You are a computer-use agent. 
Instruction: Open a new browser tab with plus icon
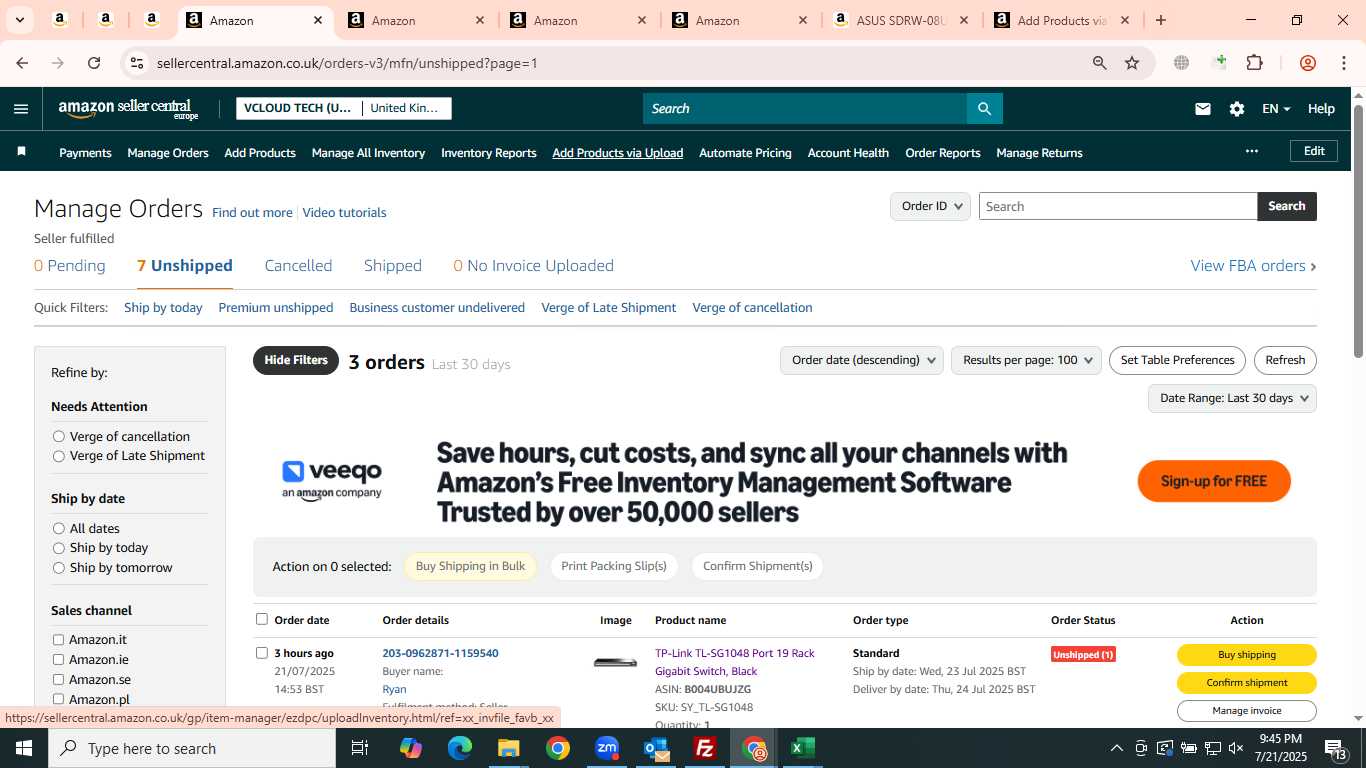tap(1160, 20)
